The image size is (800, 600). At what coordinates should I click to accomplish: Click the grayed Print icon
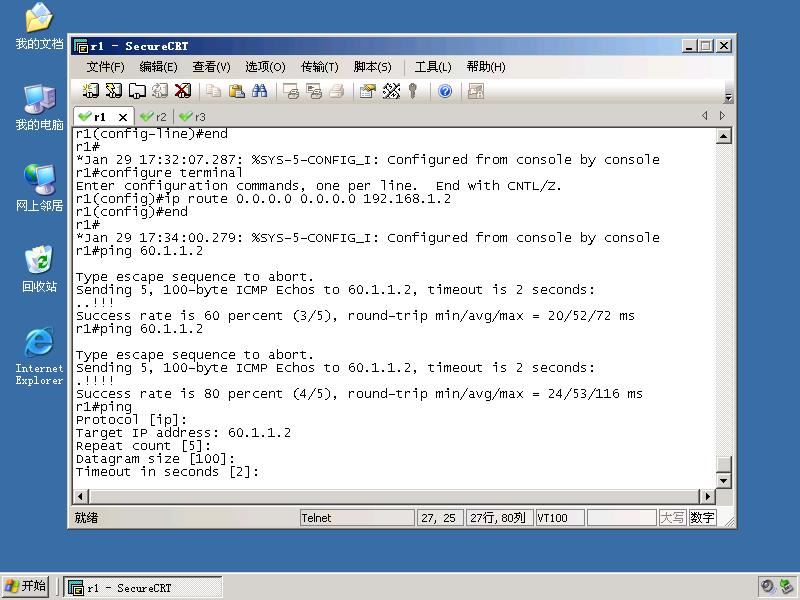click(x=337, y=91)
